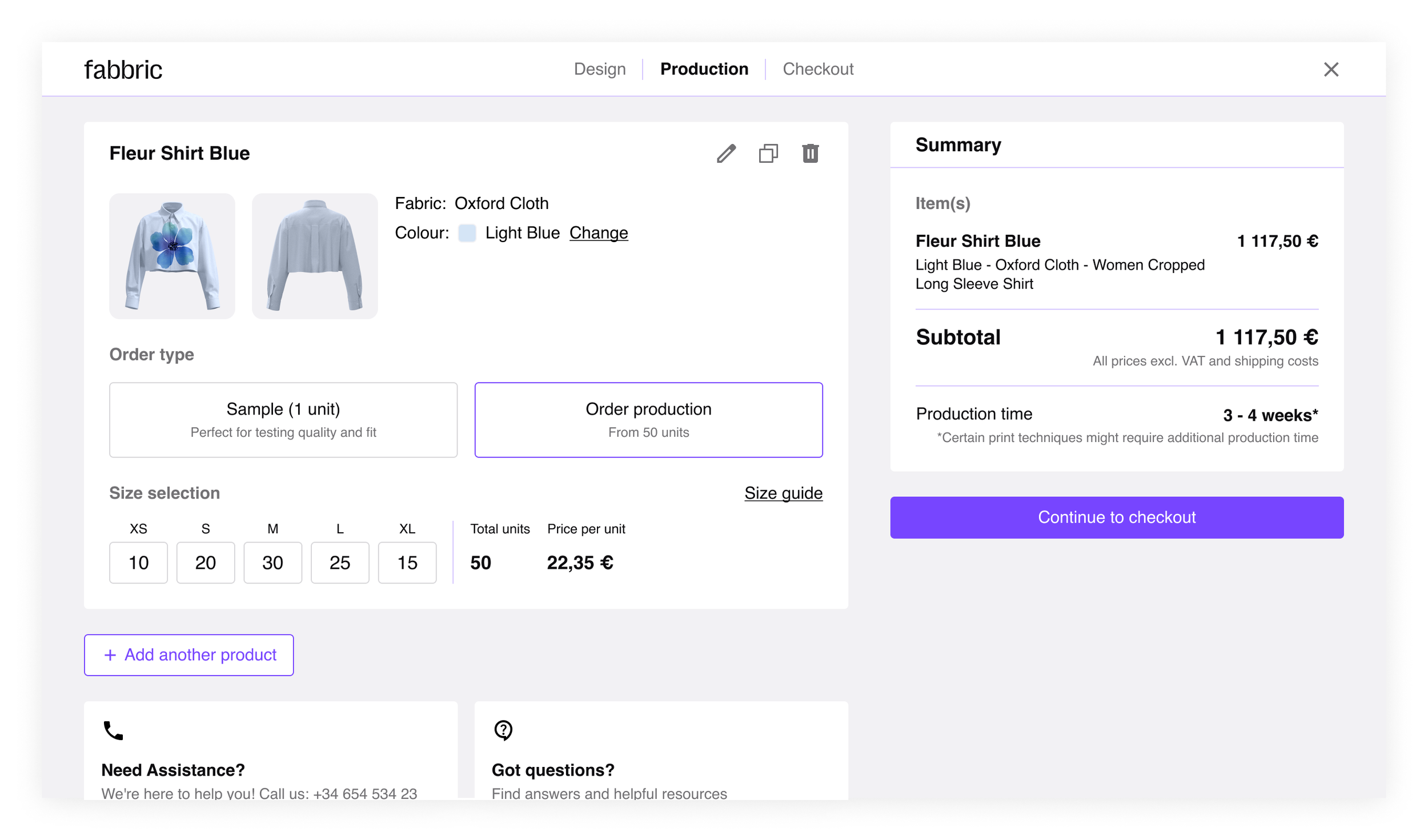The height and width of the screenshot is (840, 1428).
Task: Open back view shirt thumbnail
Action: click(x=315, y=256)
